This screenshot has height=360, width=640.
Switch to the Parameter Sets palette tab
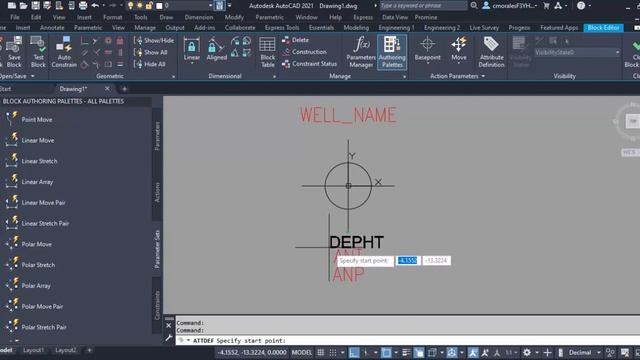(157, 249)
